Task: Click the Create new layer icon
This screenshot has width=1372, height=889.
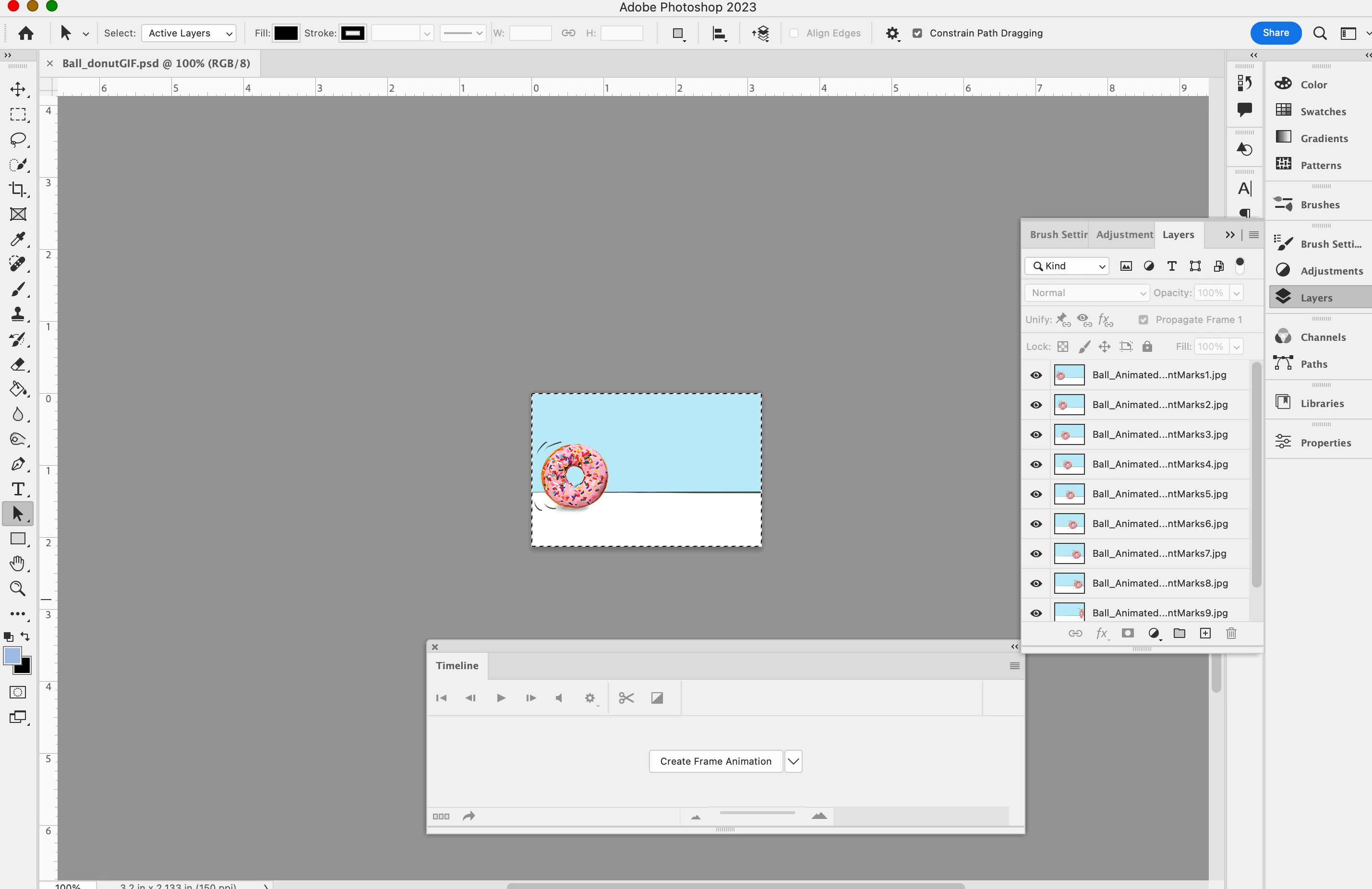Action: tap(1205, 634)
